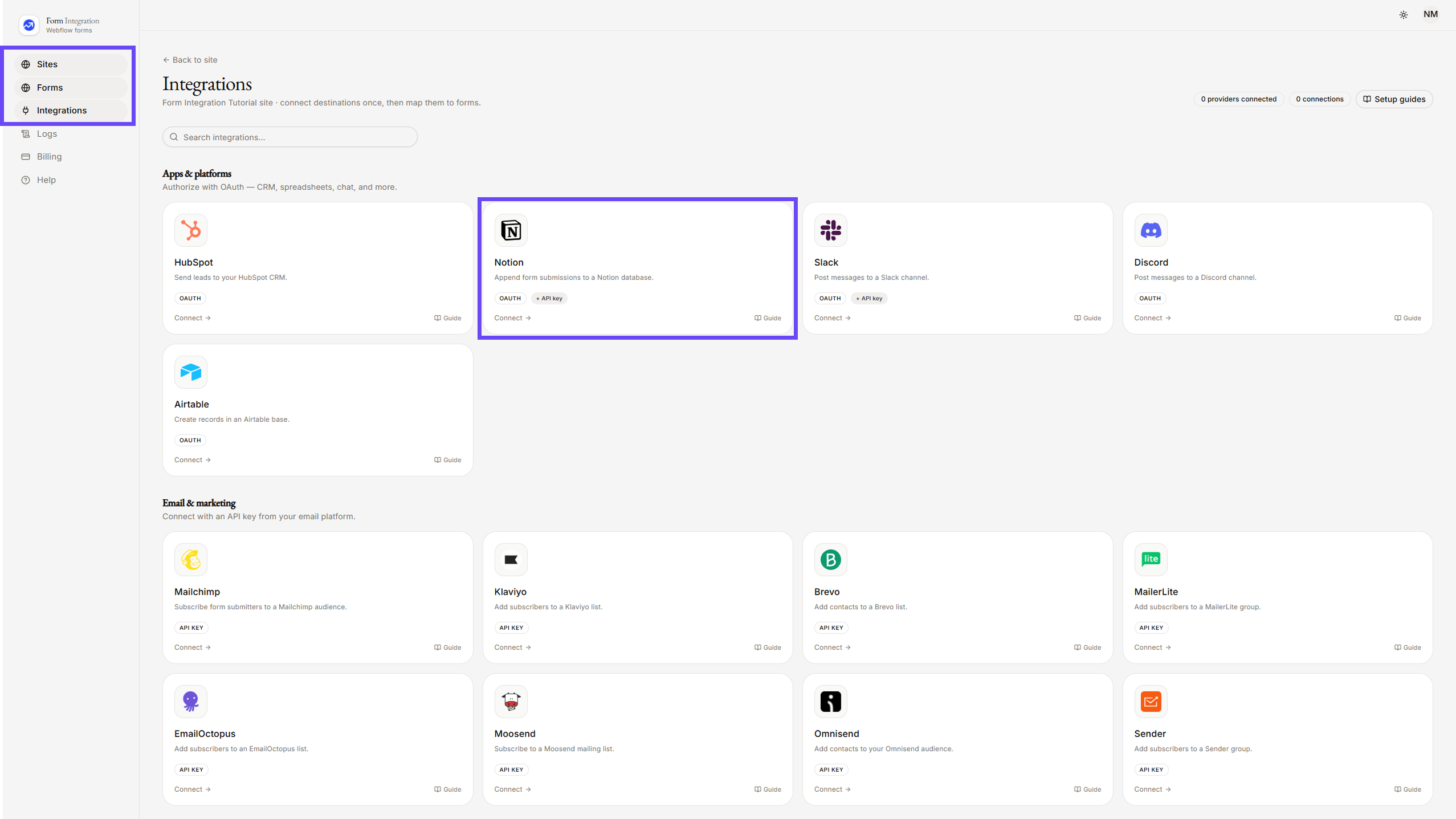Click the Slack '+ API key' tag
Image resolution: width=1456 pixels, height=819 pixels.
tap(869, 299)
